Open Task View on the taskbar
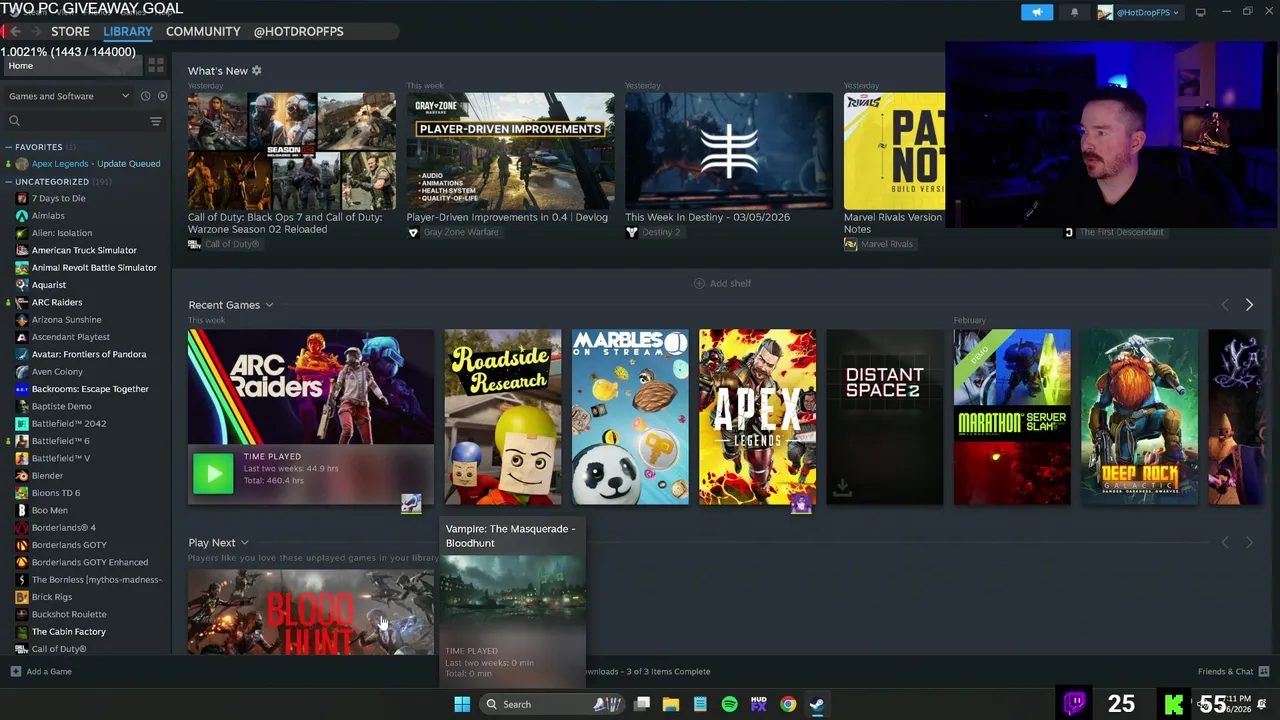This screenshot has width=1280, height=720. pyautogui.click(x=642, y=704)
